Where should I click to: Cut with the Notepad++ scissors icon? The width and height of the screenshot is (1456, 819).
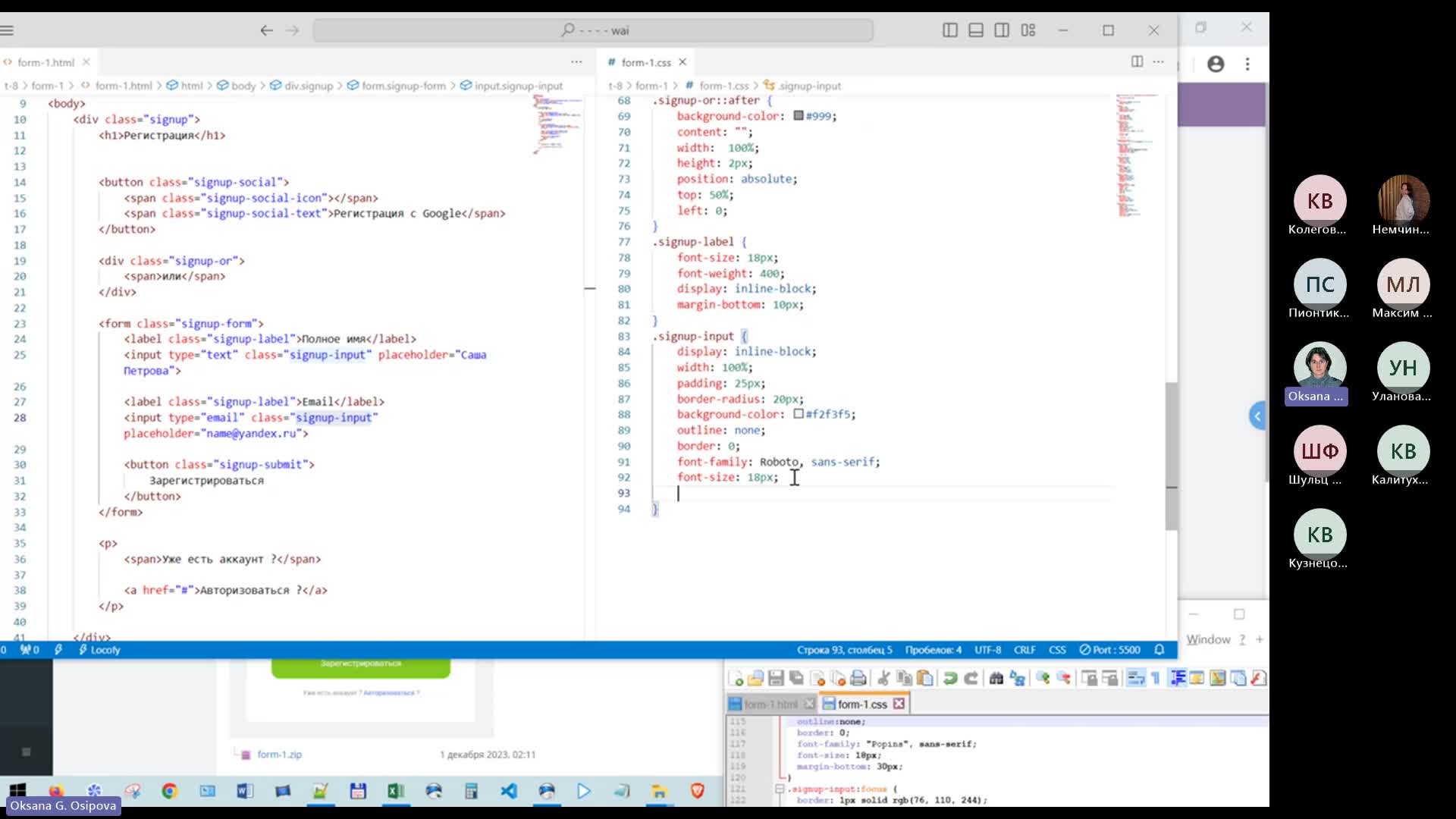click(883, 678)
